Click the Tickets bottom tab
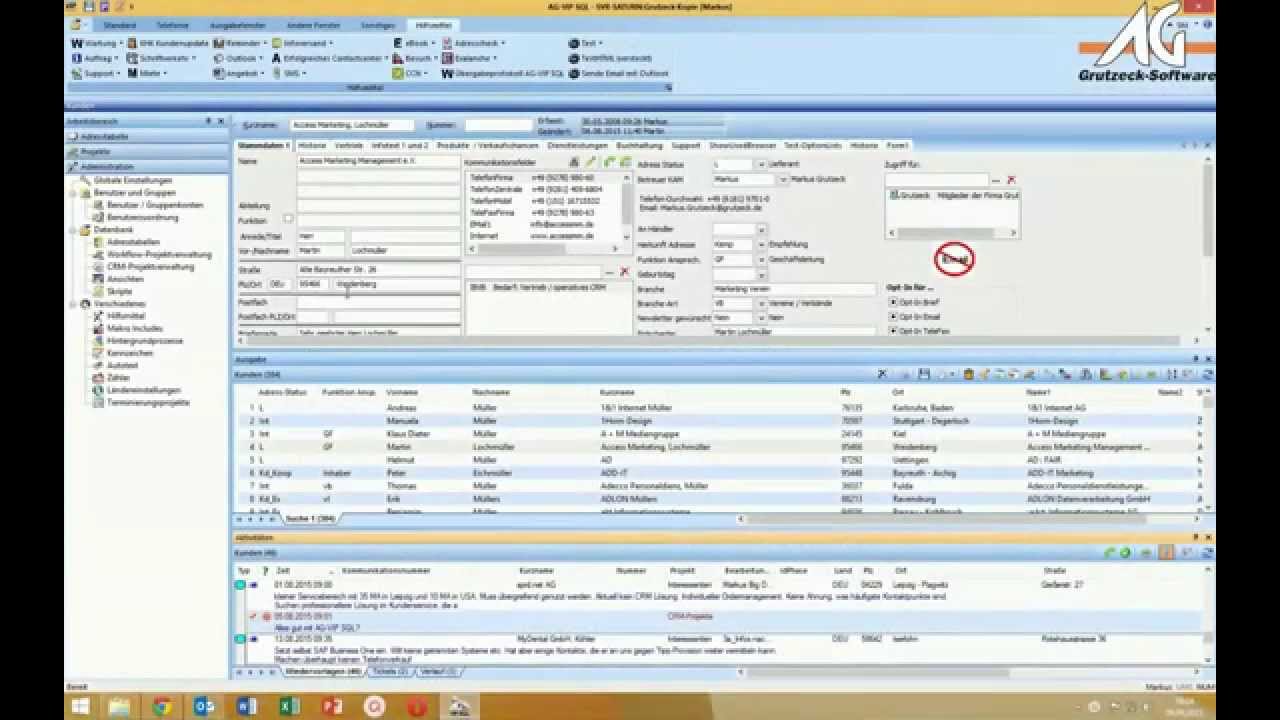1280x720 pixels. [x=390, y=672]
